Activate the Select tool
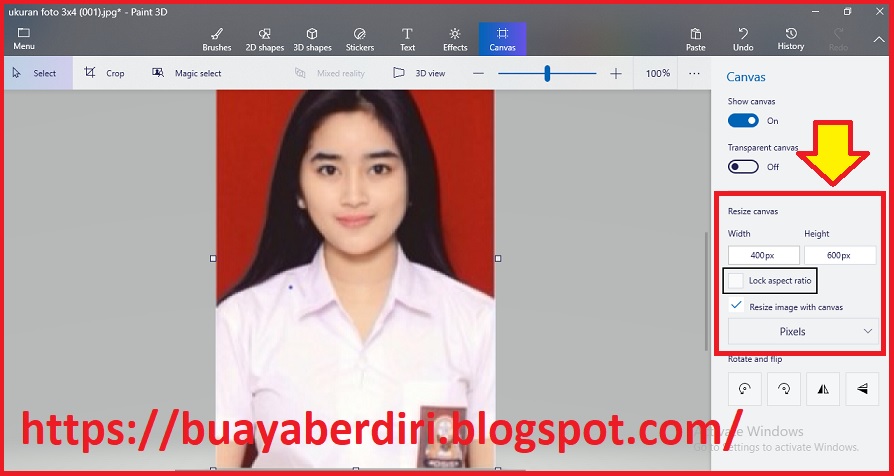 coord(39,73)
